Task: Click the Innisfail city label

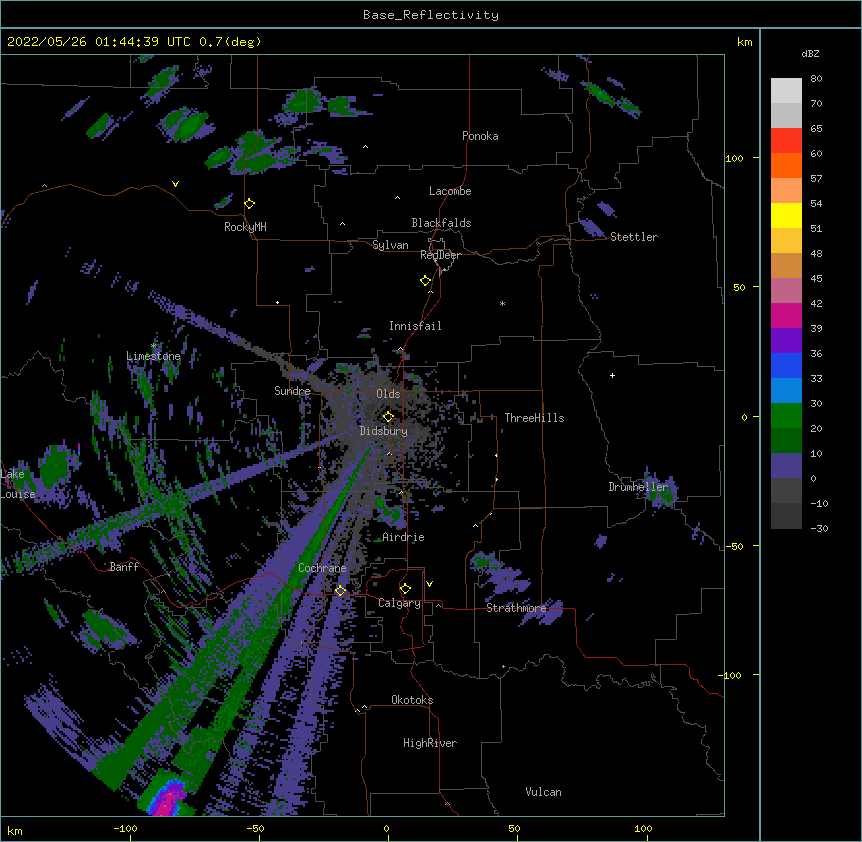Action: click(x=415, y=326)
